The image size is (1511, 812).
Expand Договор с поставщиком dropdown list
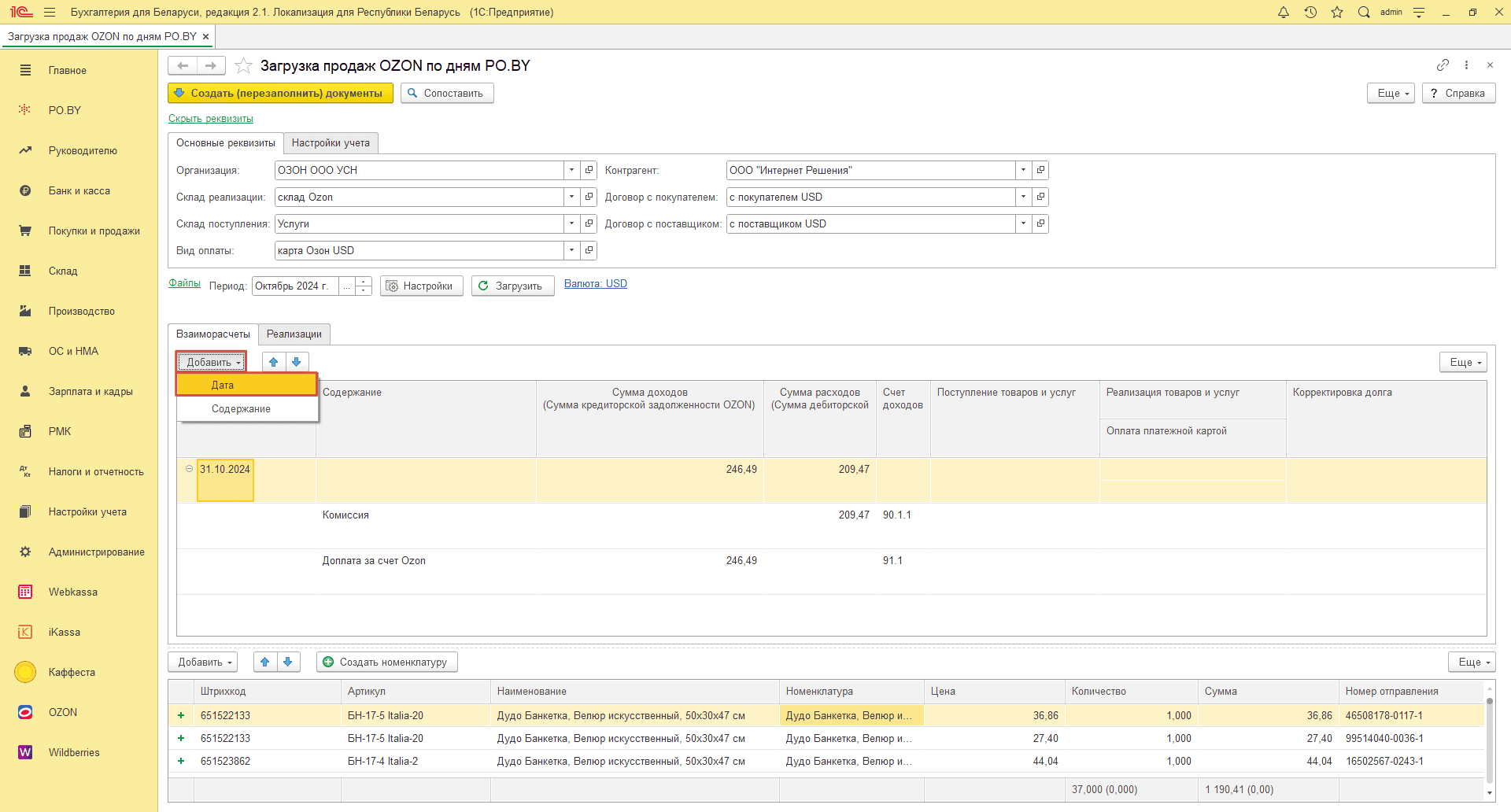click(1024, 223)
